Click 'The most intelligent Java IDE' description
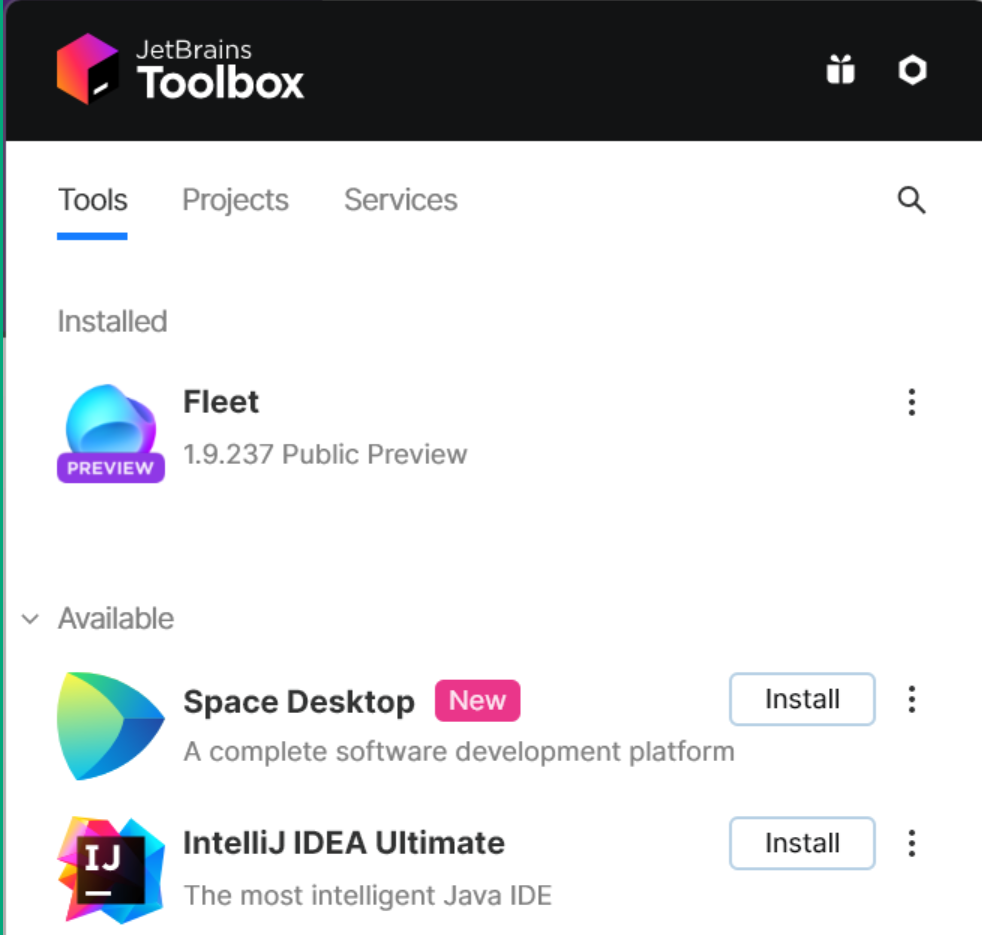Screen dimensions: 982x935 tap(368, 896)
